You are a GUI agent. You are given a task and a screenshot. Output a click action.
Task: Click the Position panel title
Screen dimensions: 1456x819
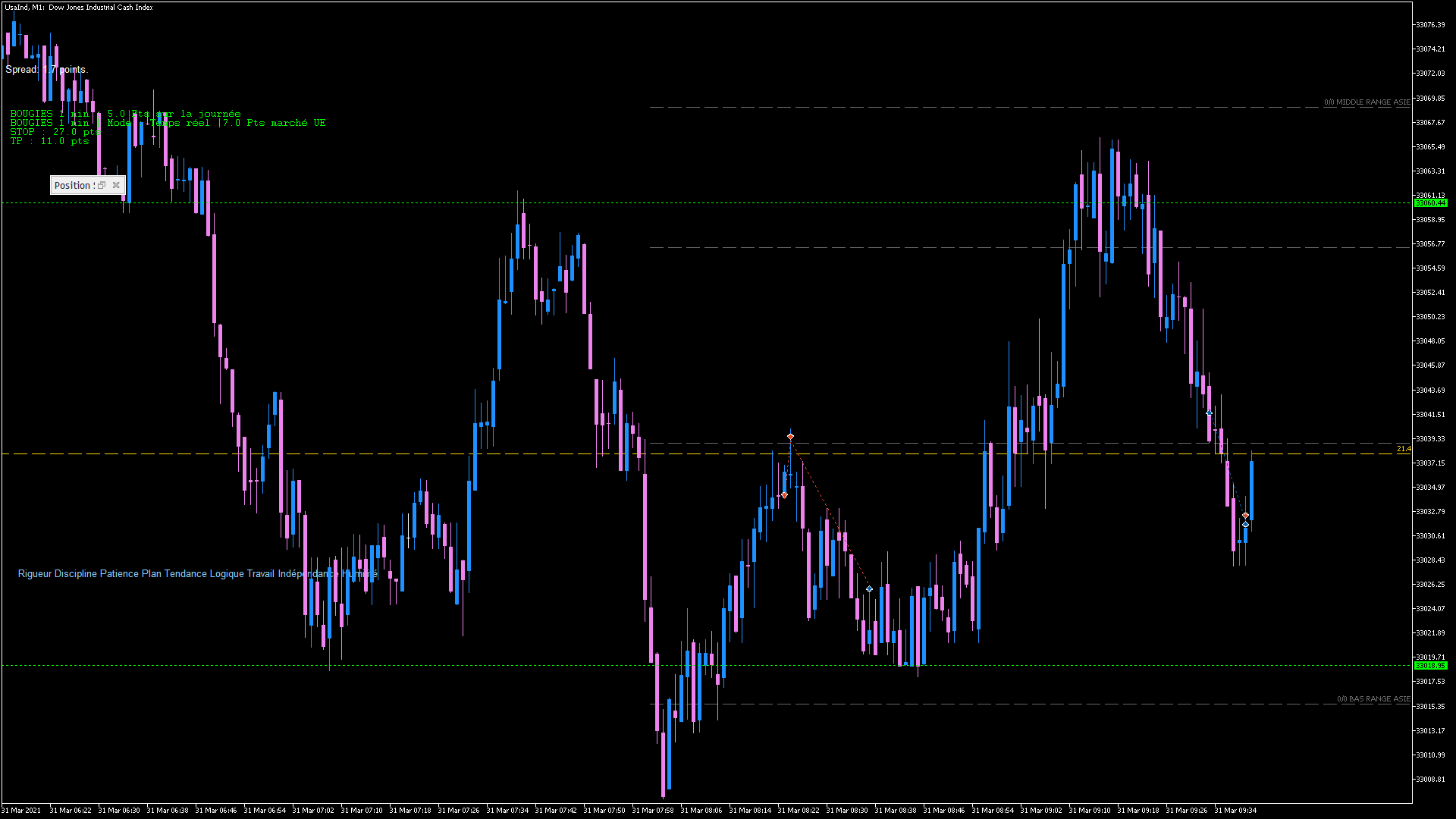[x=73, y=185]
